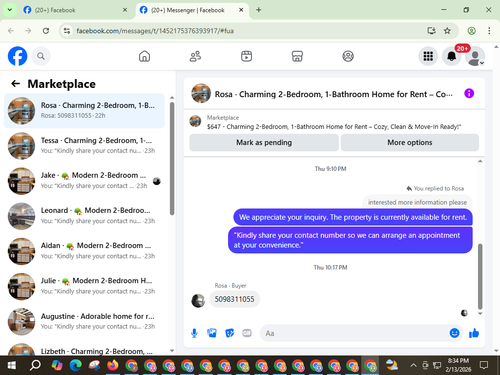This screenshot has width=500, height=375.
Task: Open Microsoft Edge from taskbar
Action: click(76, 366)
